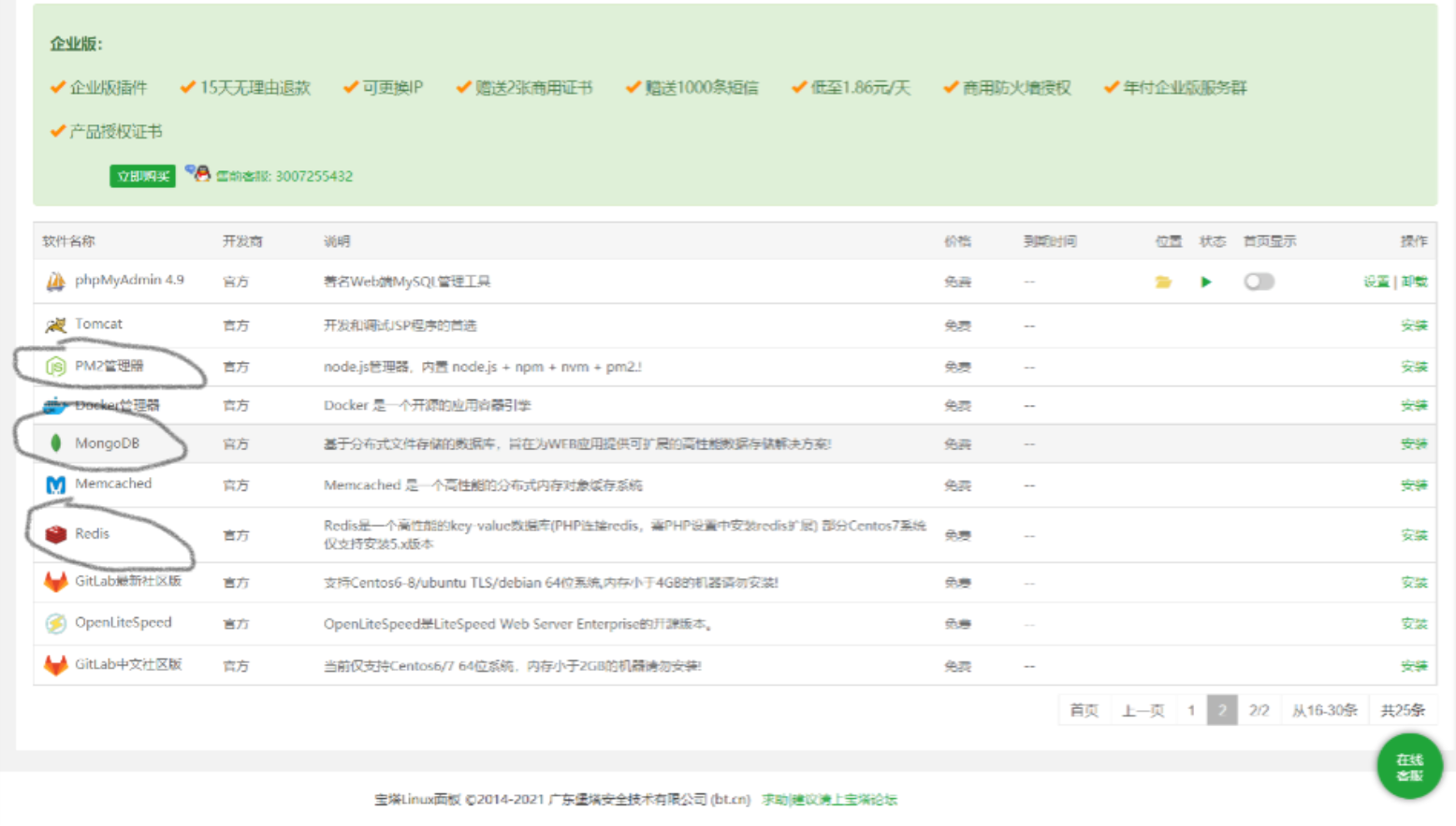This screenshot has width=1456, height=826.
Task: Click the Memcached software name
Action: point(113,484)
